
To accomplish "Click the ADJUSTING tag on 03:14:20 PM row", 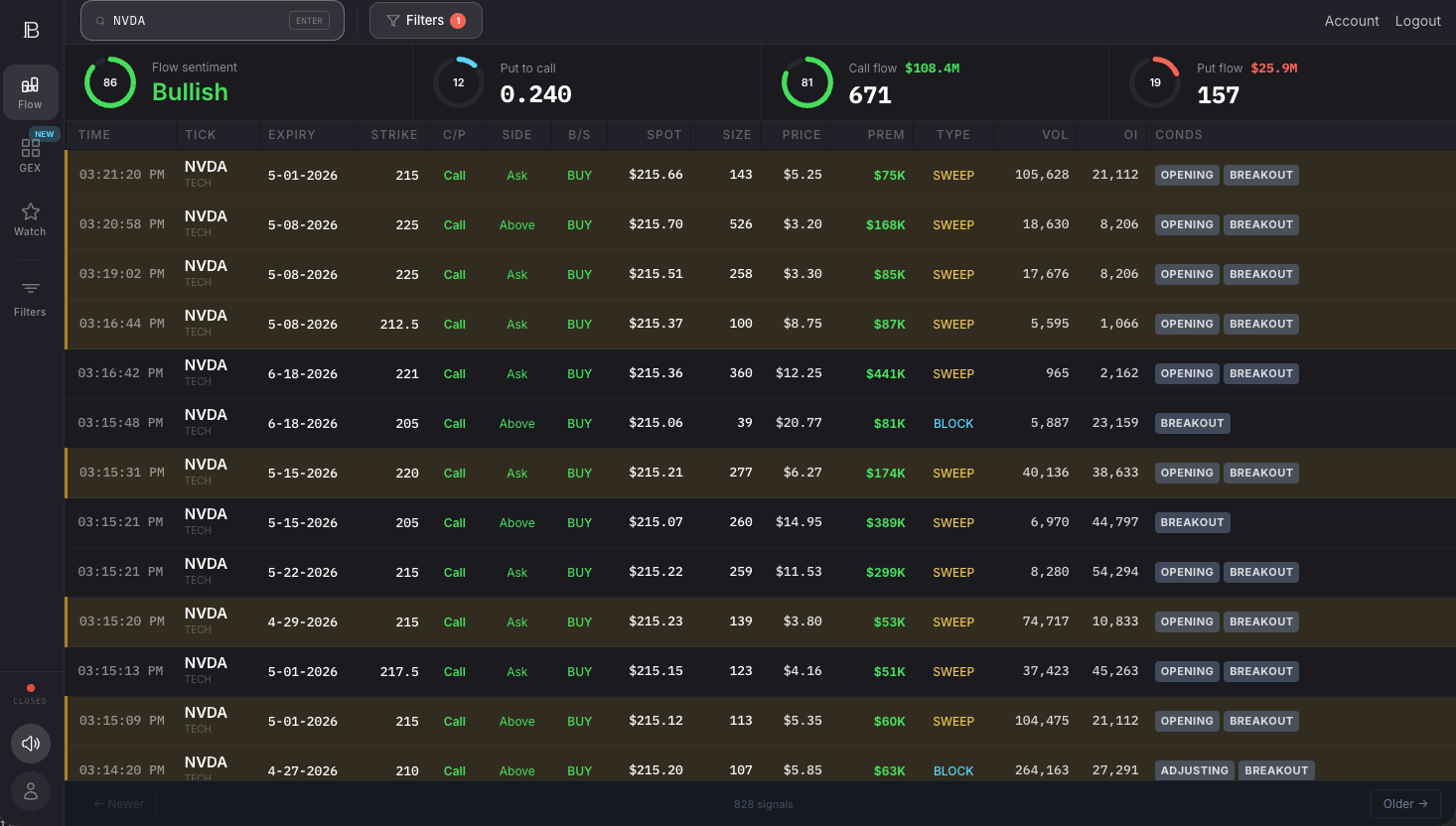I will pos(1195,770).
